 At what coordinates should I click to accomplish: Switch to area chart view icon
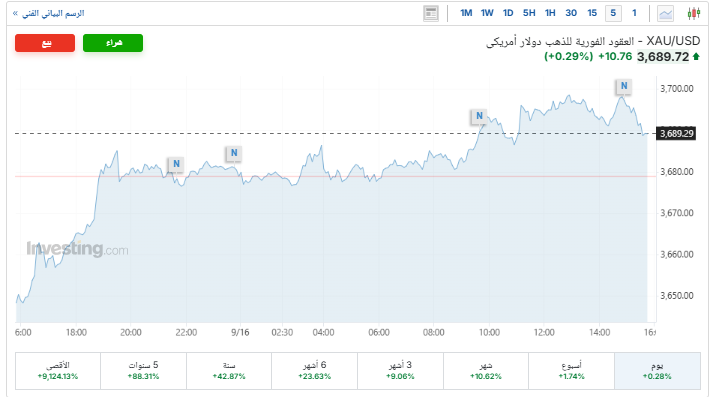click(665, 14)
